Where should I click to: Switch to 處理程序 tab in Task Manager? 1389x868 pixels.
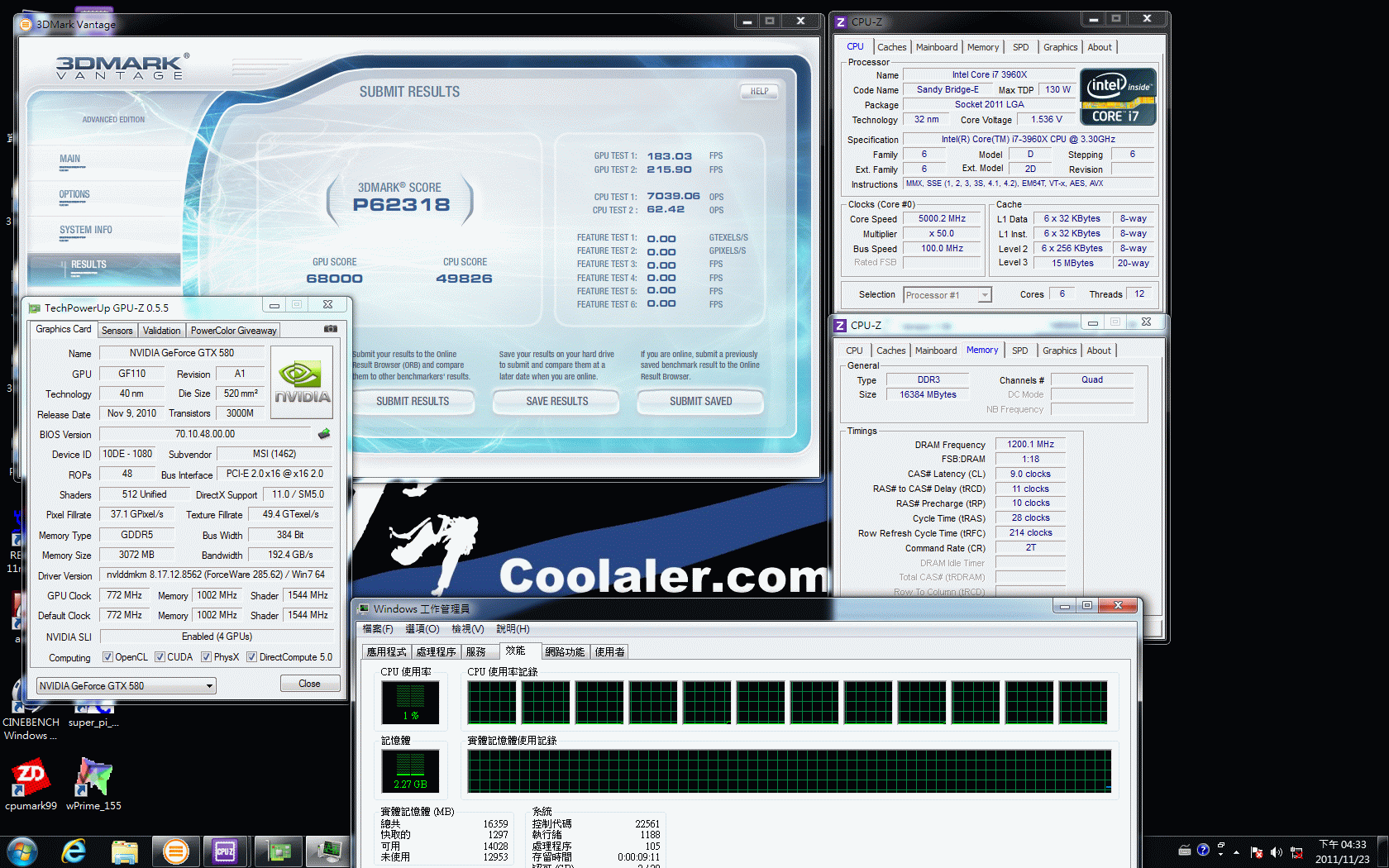(x=437, y=652)
